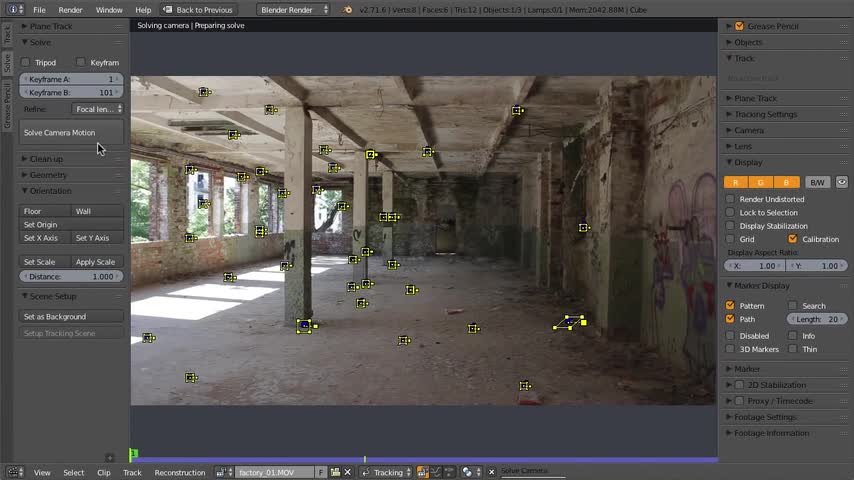The width and height of the screenshot is (854, 480).
Task: Open the File menu
Action: [x=39, y=10]
